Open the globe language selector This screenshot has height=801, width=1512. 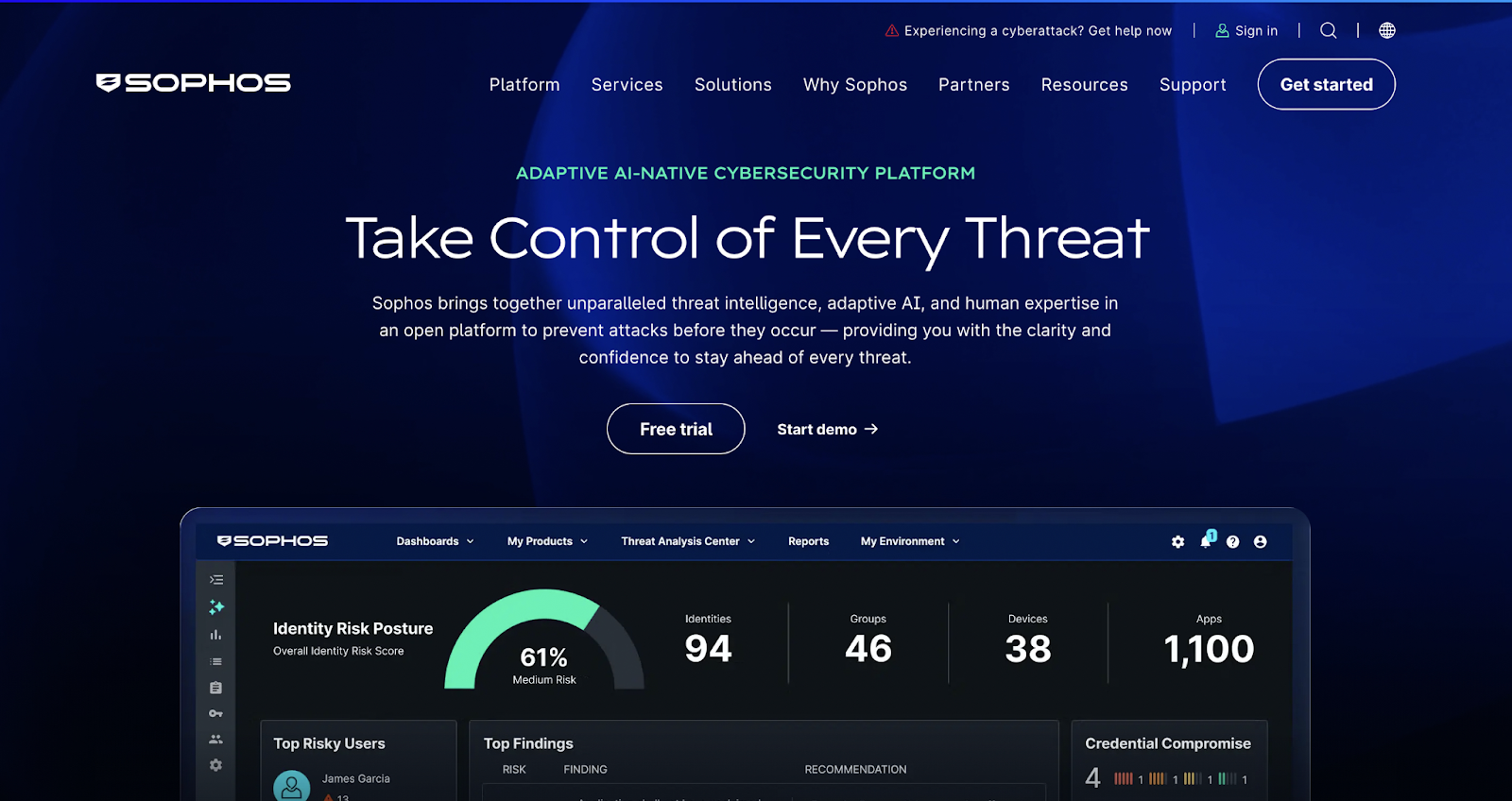[1386, 30]
